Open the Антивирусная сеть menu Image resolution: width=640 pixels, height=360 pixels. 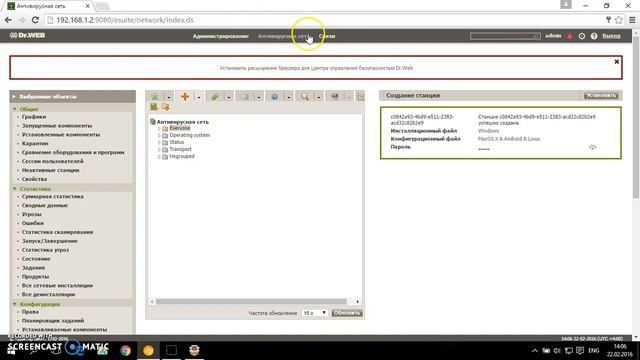pos(283,36)
